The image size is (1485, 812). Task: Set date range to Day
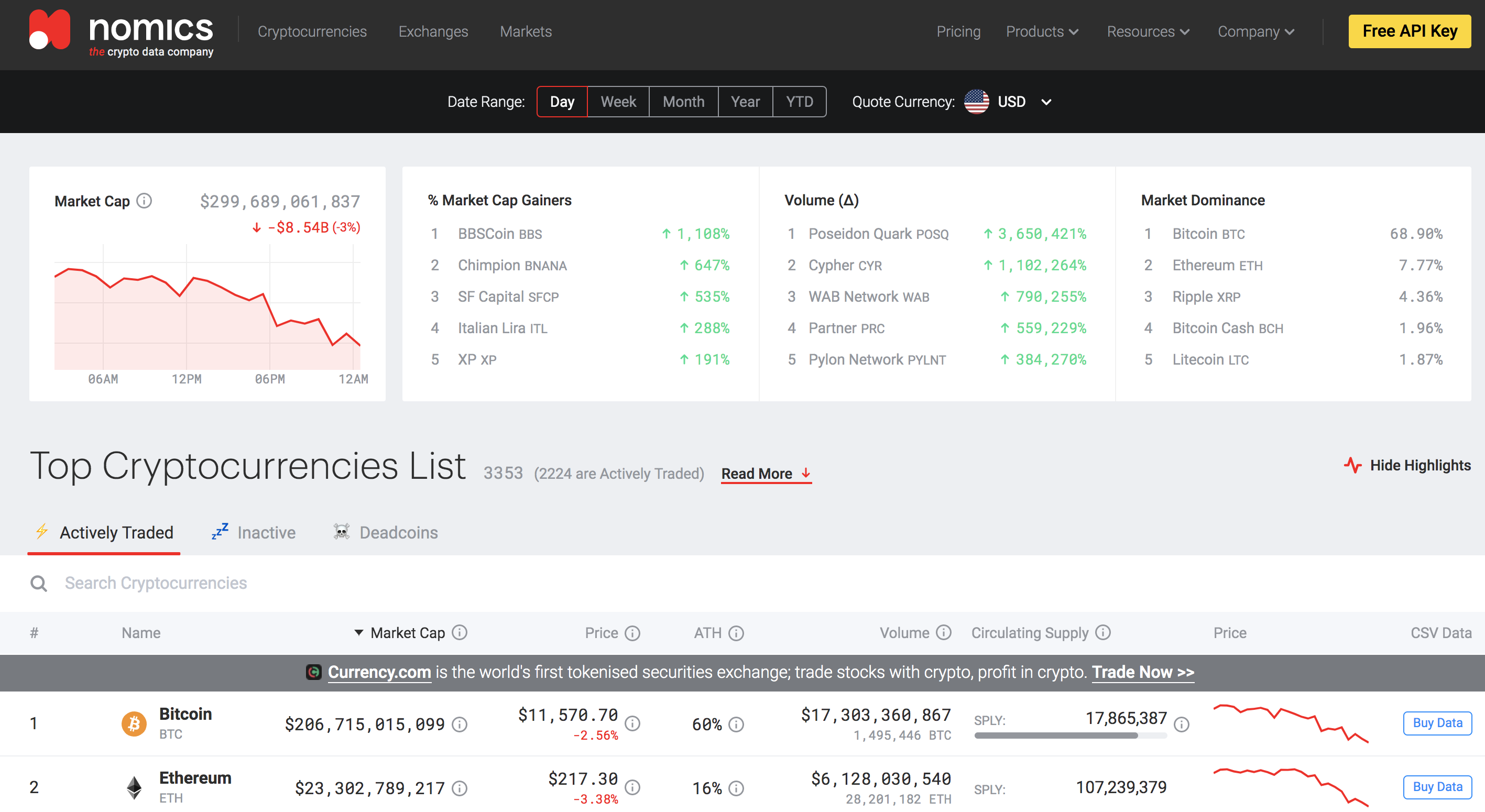tap(562, 102)
